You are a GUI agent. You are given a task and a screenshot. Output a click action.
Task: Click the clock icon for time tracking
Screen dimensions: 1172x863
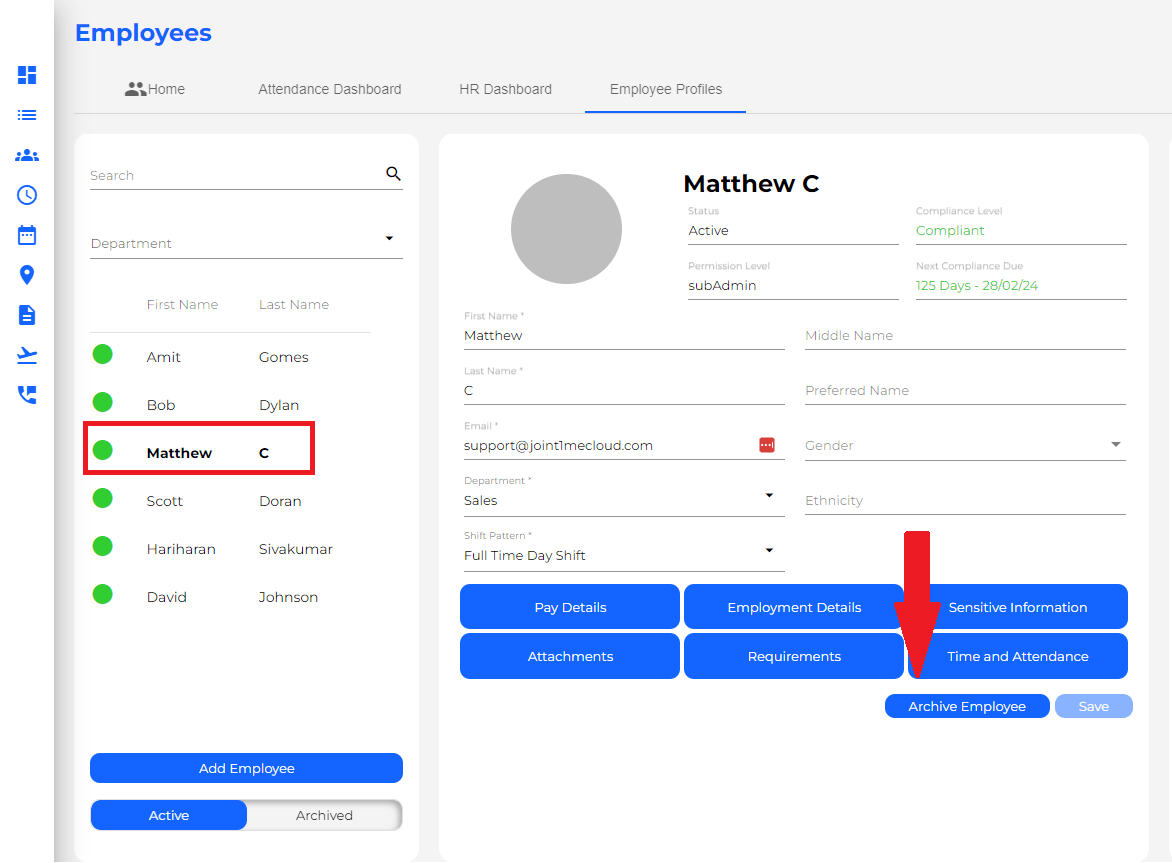(x=26, y=195)
